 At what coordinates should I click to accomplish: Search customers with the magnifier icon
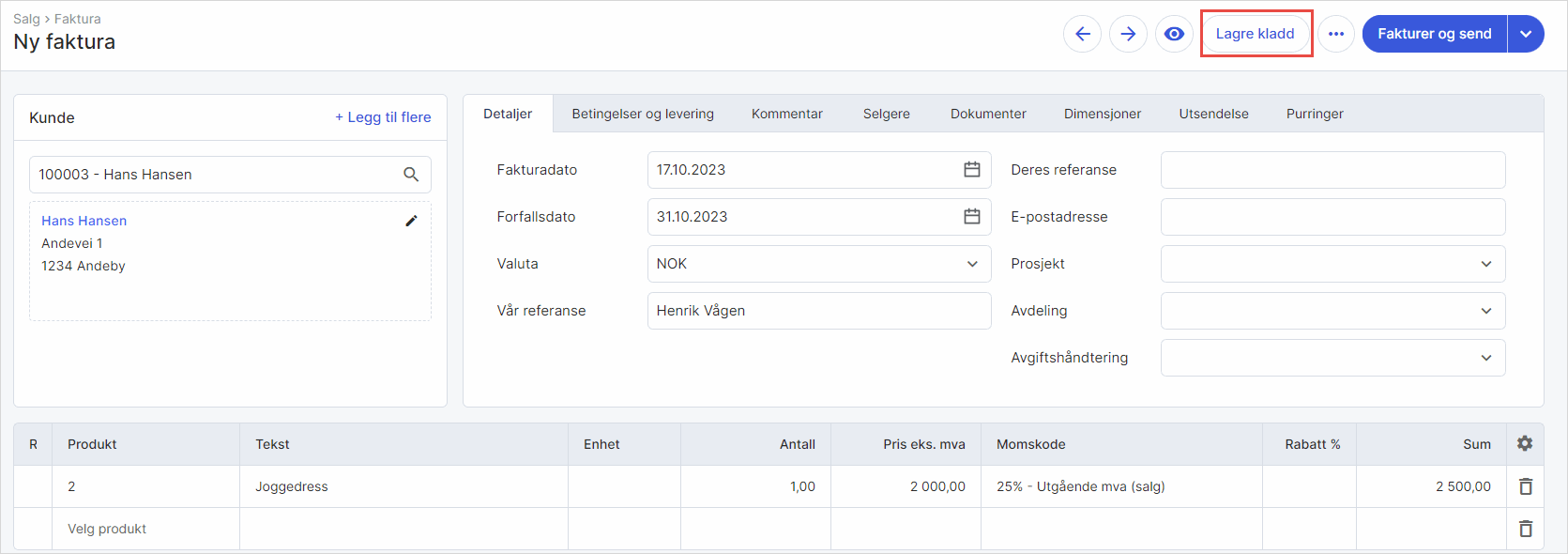(x=411, y=175)
